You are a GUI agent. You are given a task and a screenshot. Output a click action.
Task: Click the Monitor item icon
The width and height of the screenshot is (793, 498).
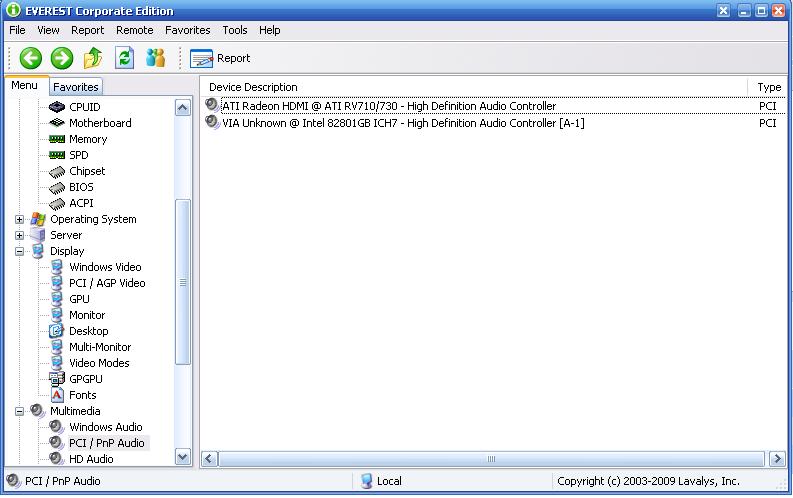57,315
